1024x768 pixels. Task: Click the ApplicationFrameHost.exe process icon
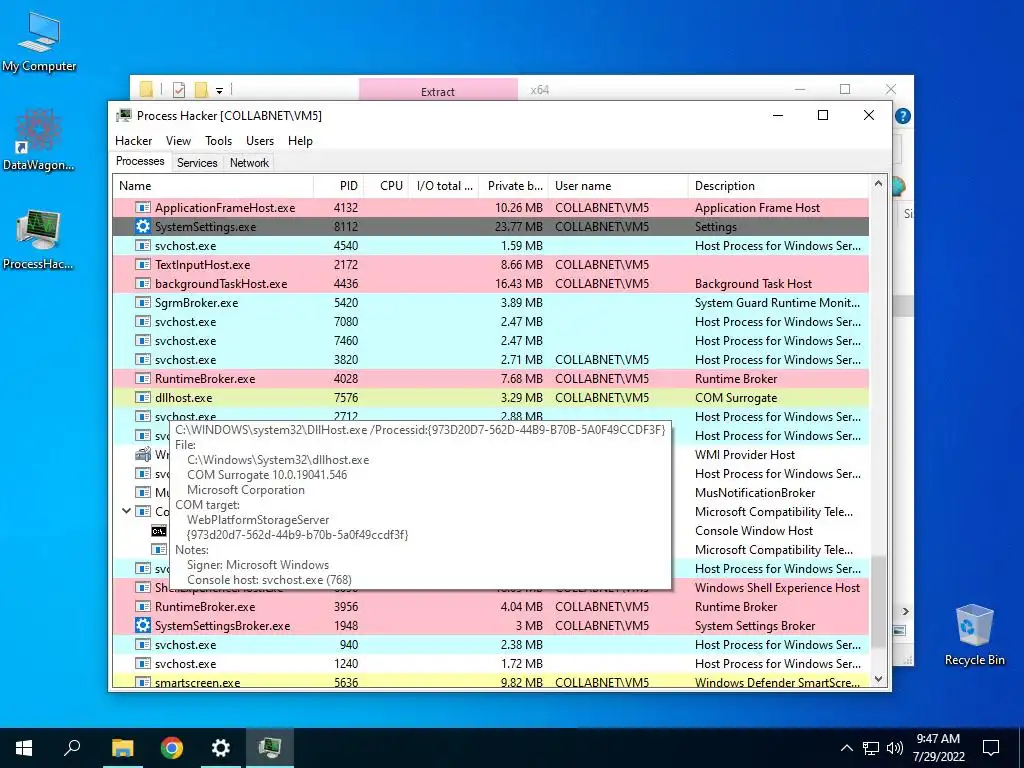point(142,208)
